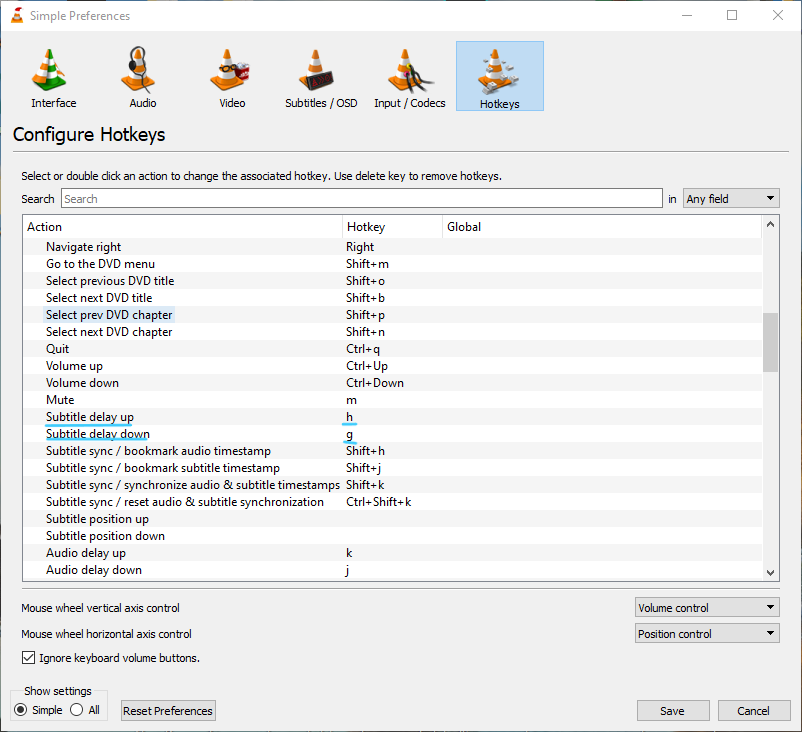Select Subtitle sync / synchronize audio & subtitle timestamps row
This screenshot has height=732, width=802.
point(392,484)
